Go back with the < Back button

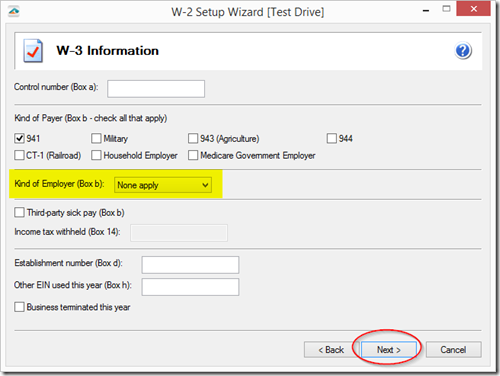[331, 350]
